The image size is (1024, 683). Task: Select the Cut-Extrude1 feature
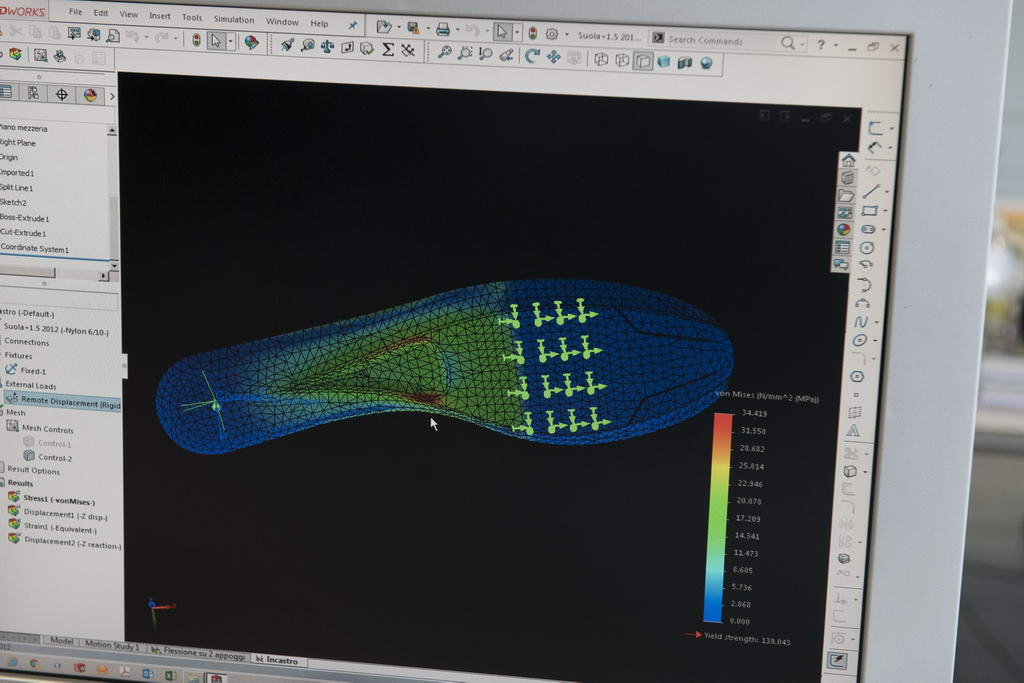pyautogui.click(x=24, y=232)
